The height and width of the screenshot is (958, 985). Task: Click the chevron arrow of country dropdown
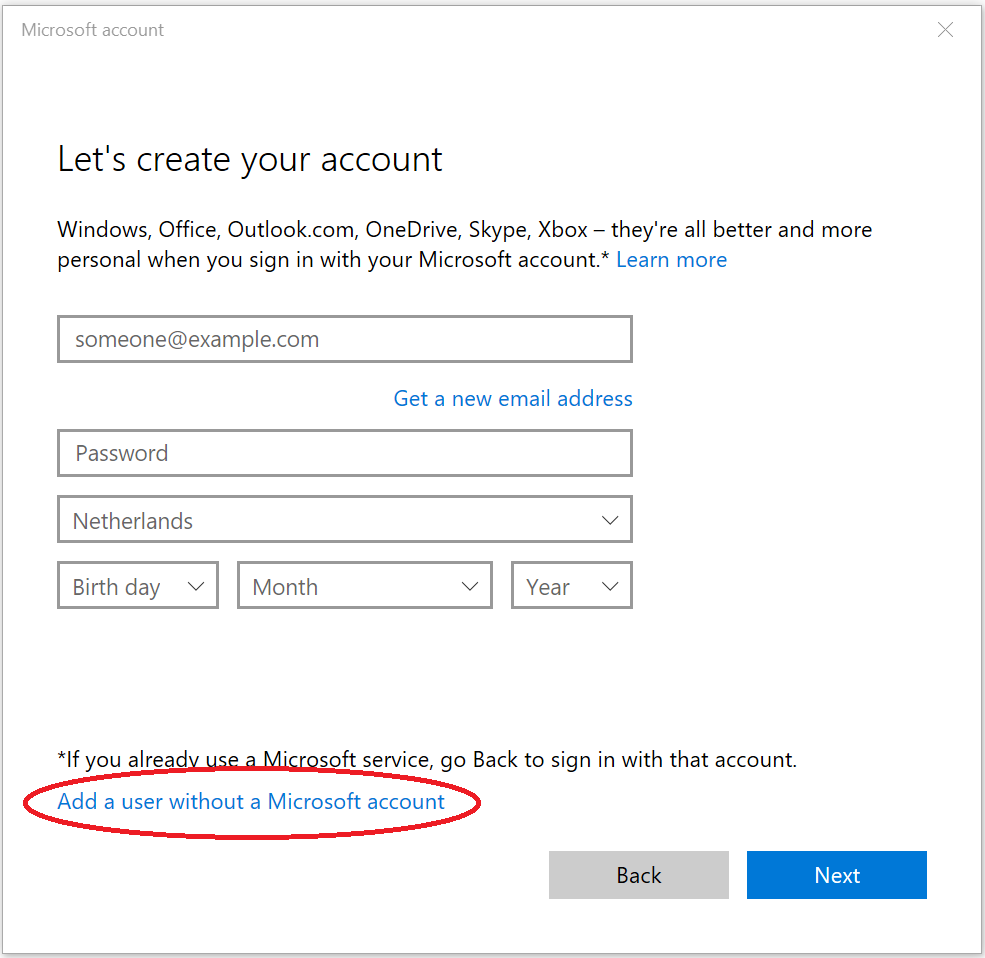(x=610, y=521)
